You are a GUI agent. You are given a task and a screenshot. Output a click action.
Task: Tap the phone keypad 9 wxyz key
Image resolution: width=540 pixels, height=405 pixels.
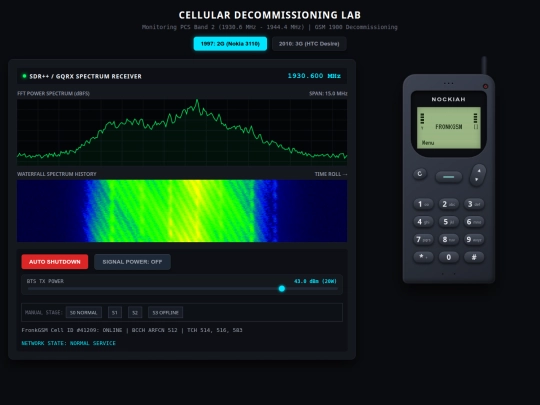(x=474, y=239)
